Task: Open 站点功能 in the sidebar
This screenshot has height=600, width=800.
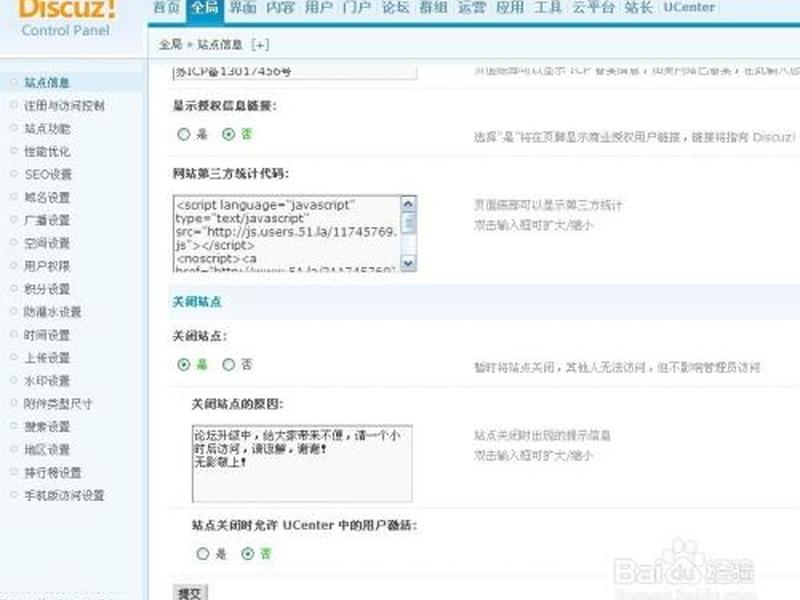Action: click(x=47, y=129)
